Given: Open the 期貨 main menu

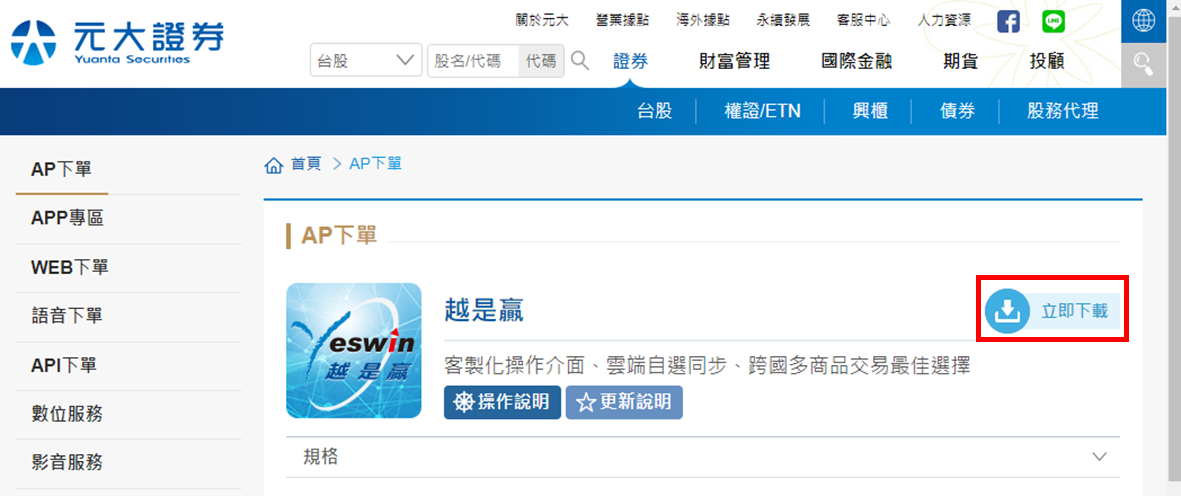Looking at the screenshot, I should coord(960,62).
